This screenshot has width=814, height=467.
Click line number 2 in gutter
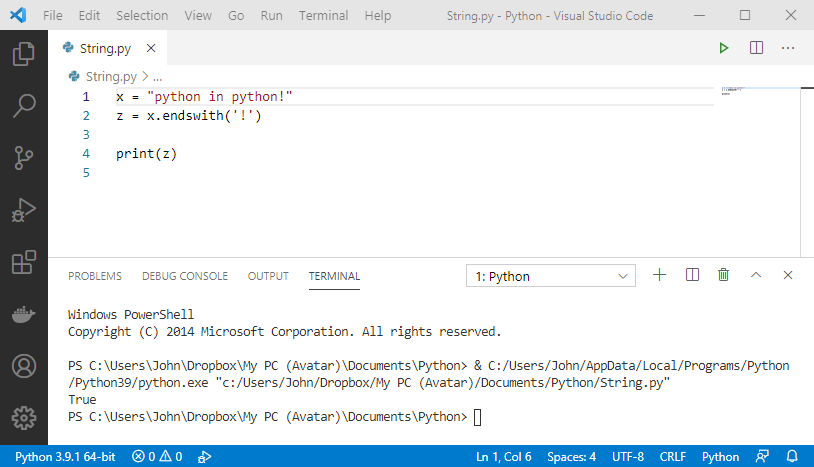[x=86, y=116]
